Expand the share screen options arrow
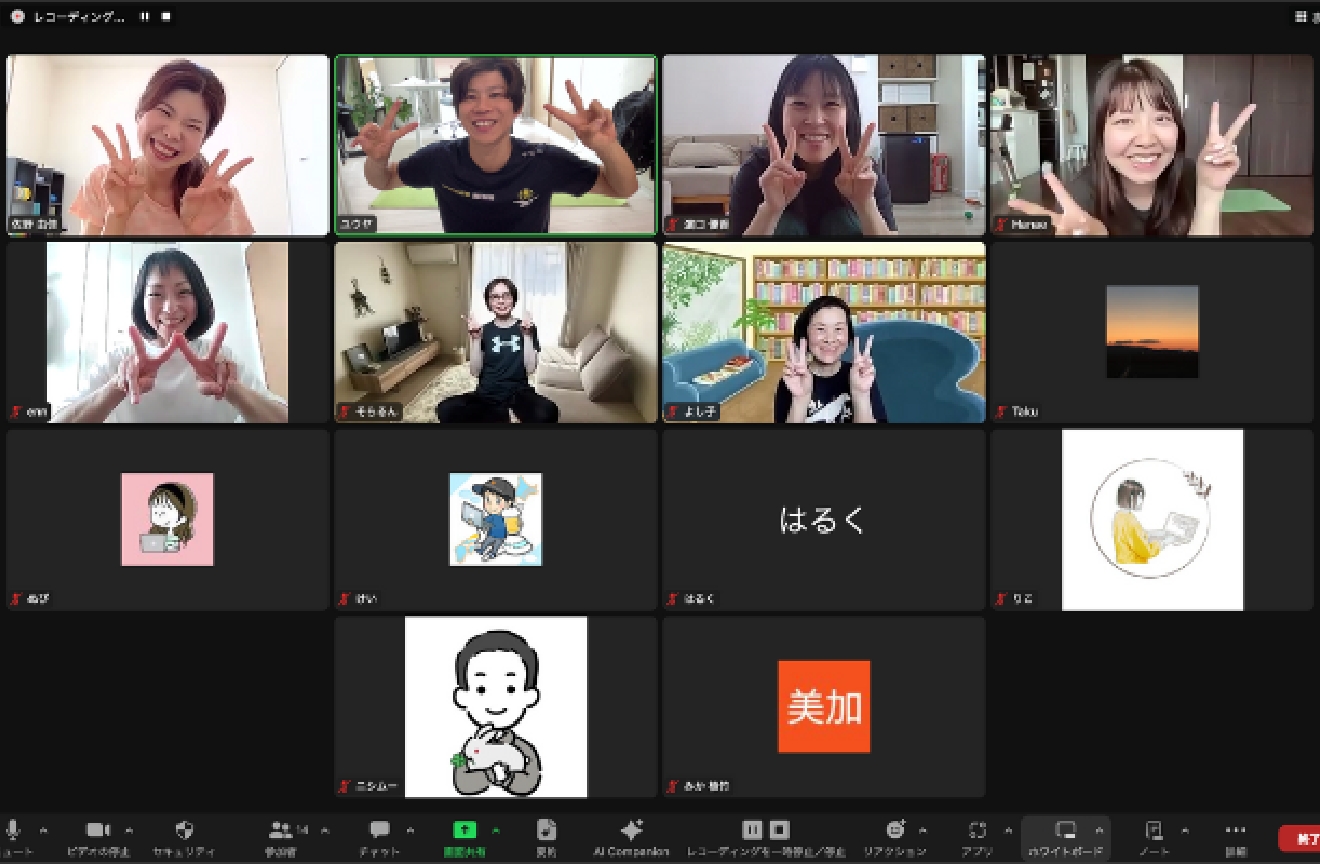 coord(496,830)
